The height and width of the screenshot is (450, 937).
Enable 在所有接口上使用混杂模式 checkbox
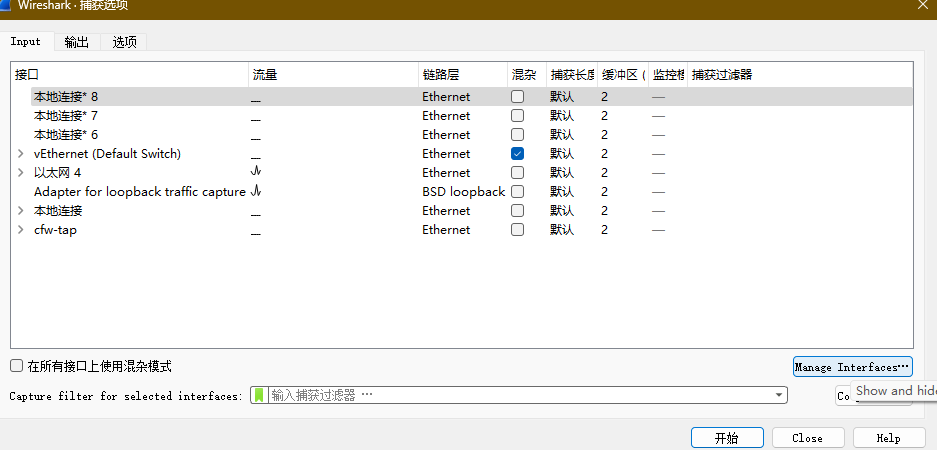click(x=17, y=366)
